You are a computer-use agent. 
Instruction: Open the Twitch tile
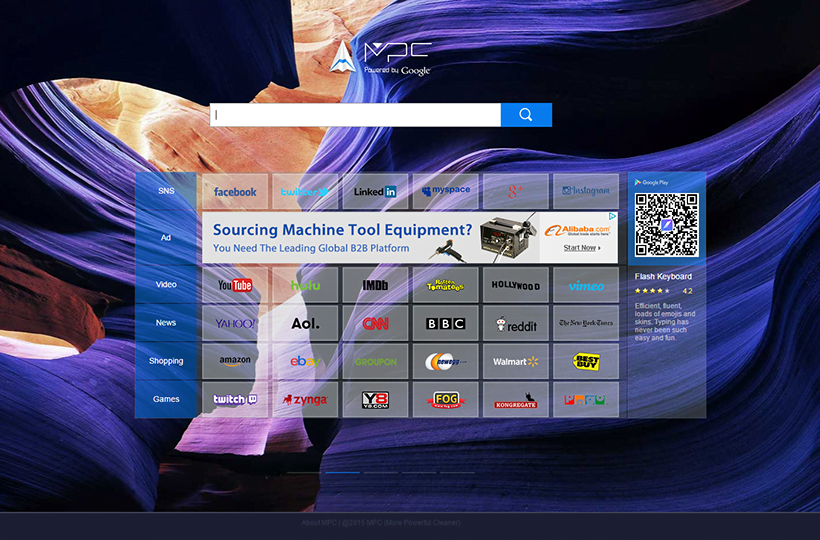click(235, 399)
